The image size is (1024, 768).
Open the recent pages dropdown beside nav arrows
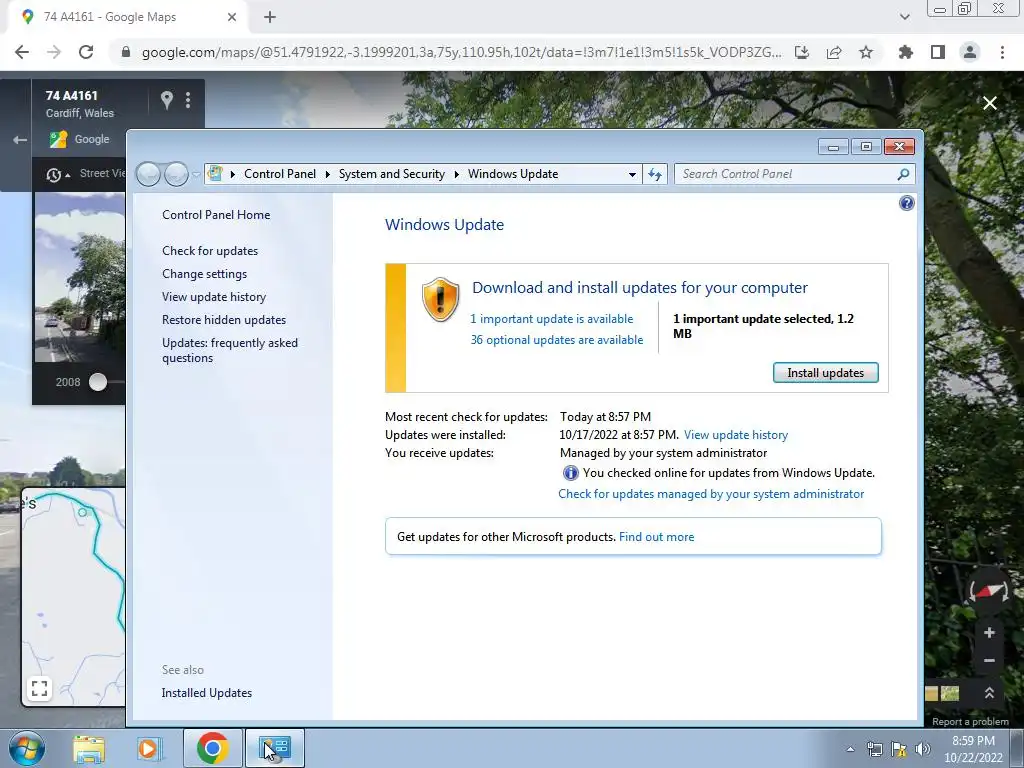point(196,174)
